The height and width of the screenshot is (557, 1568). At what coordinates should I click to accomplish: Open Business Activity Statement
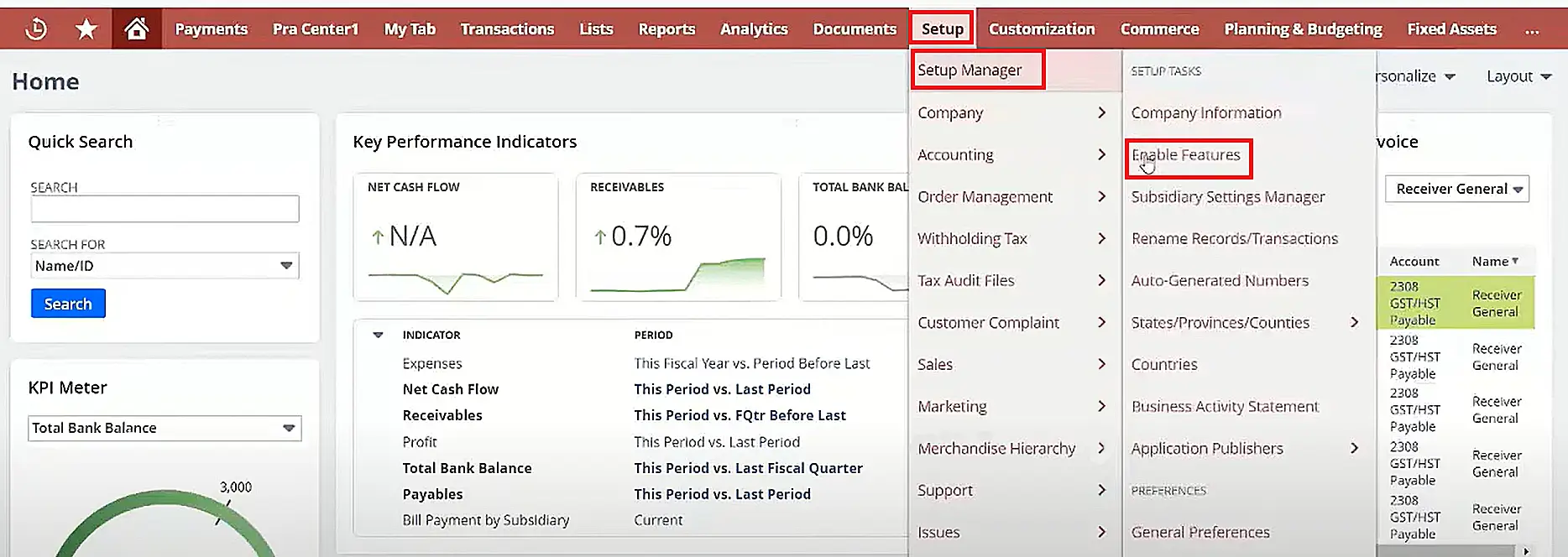(x=1225, y=406)
